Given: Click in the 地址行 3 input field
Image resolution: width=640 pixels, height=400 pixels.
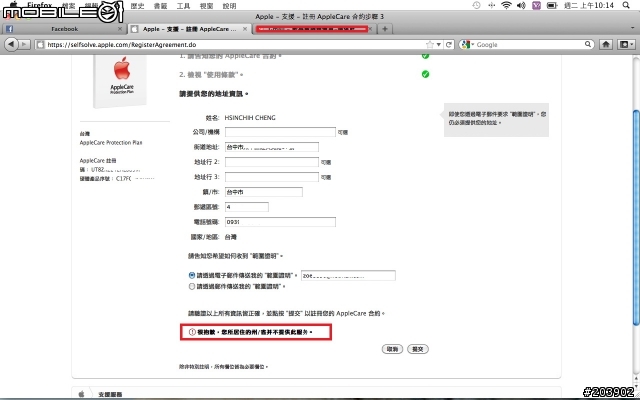Looking at the screenshot, I should pos(272,177).
